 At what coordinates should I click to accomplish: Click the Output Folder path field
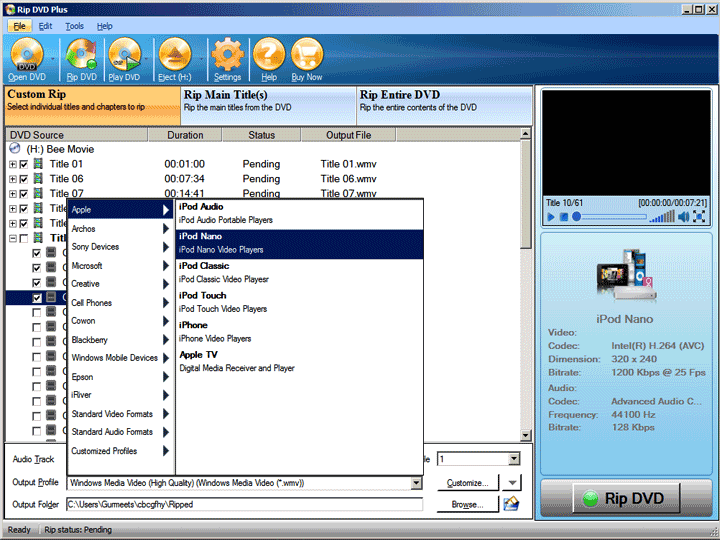coord(244,504)
